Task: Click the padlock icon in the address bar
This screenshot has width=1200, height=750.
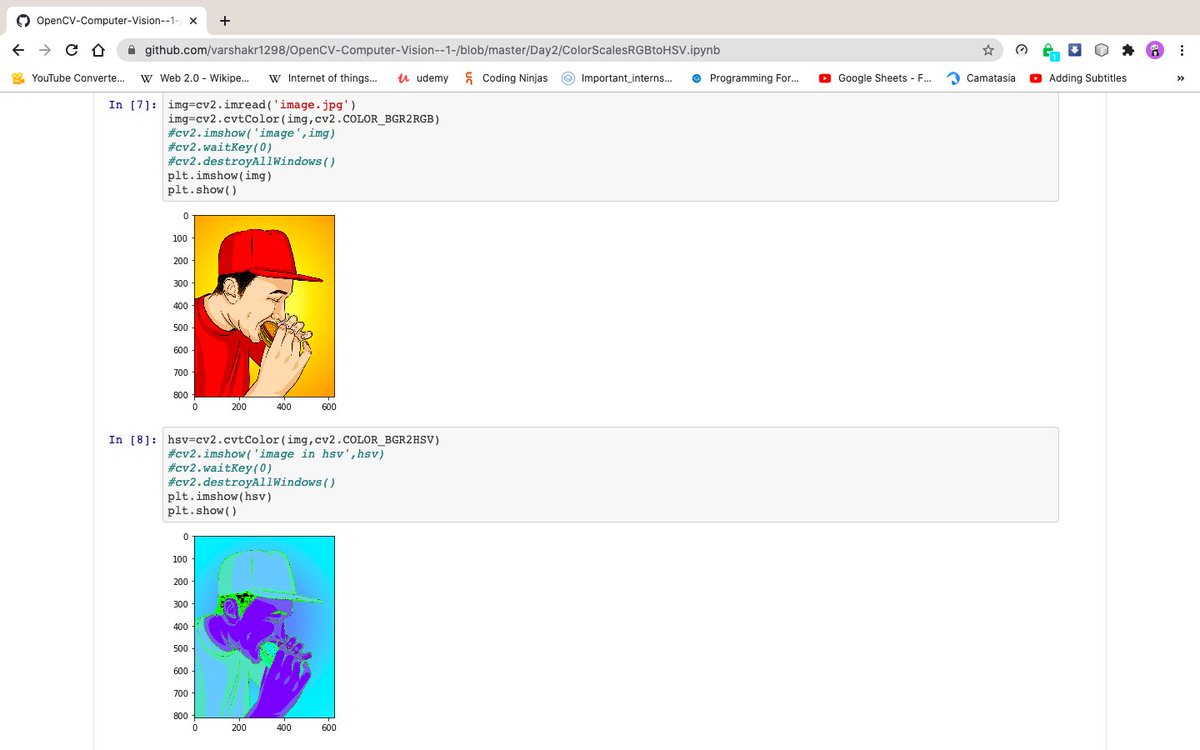Action: (x=131, y=48)
